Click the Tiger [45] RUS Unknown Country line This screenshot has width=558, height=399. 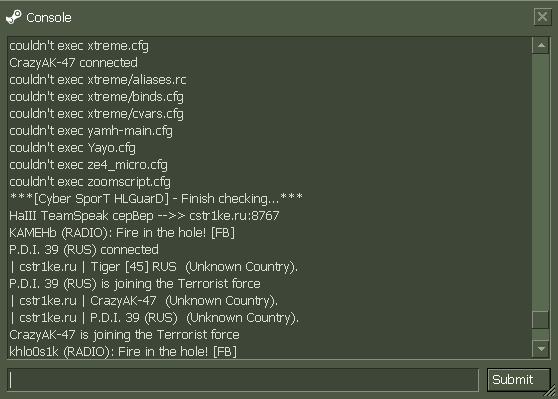[x=154, y=267]
